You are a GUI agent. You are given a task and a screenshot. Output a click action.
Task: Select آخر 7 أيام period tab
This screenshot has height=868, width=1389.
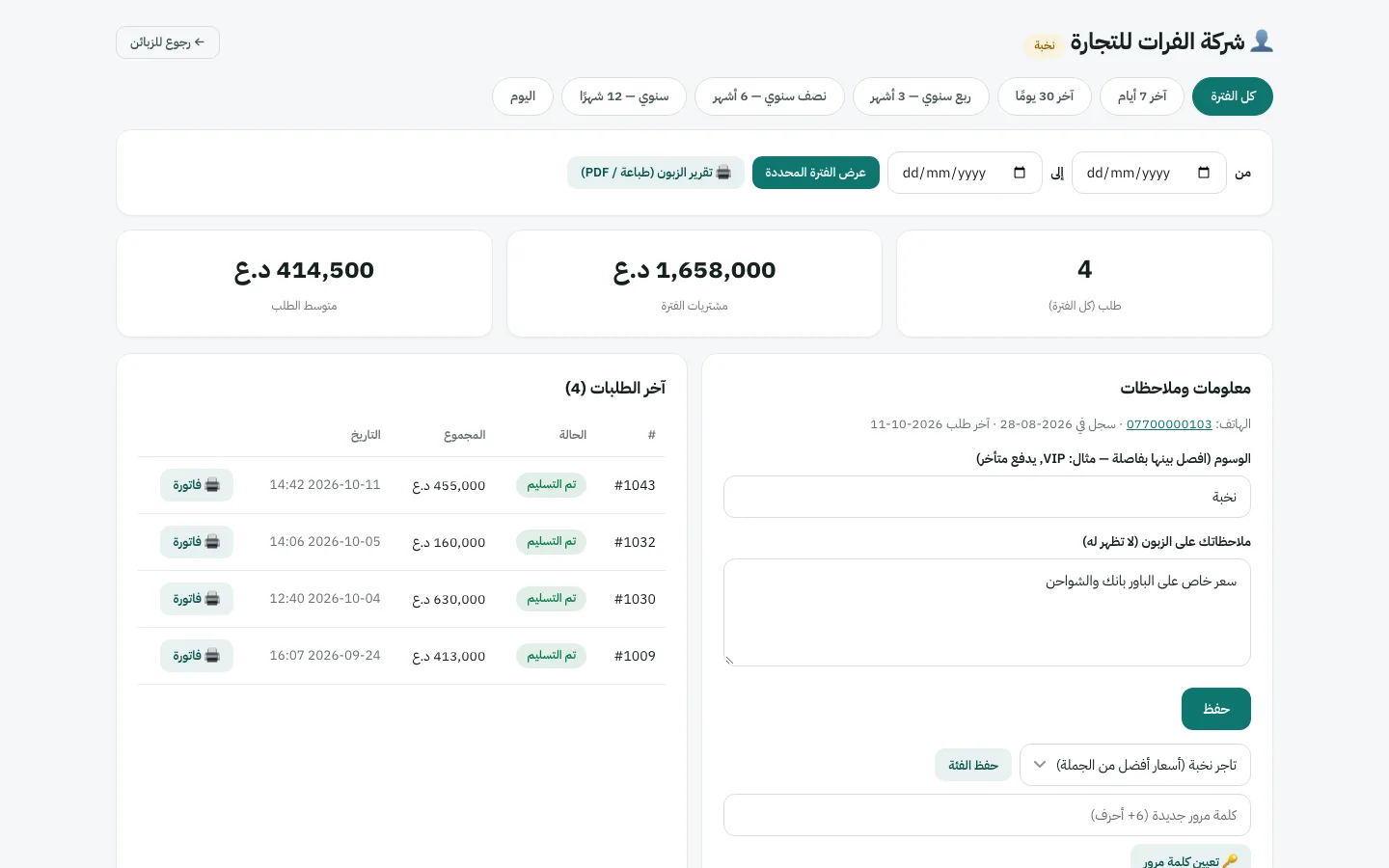[x=1142, y=96]
